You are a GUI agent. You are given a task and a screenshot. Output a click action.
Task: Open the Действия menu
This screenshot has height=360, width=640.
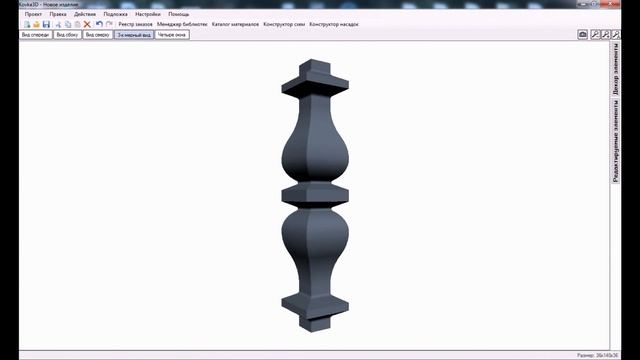click(x=85, y=14)
